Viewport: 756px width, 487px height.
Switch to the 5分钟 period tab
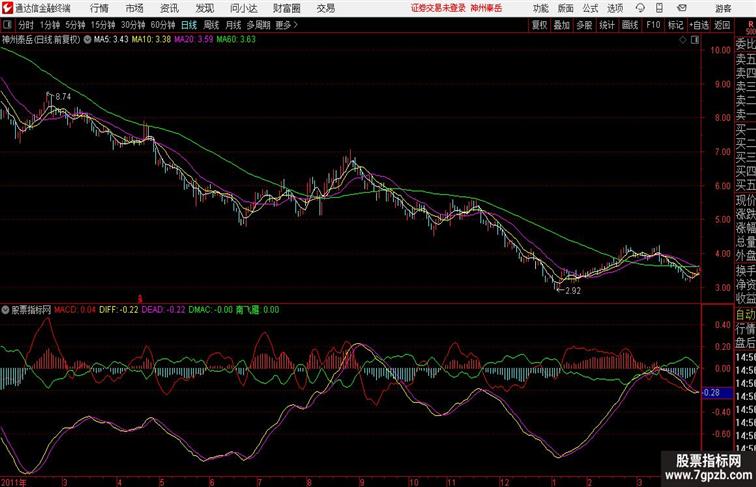[x=75, y=25]
